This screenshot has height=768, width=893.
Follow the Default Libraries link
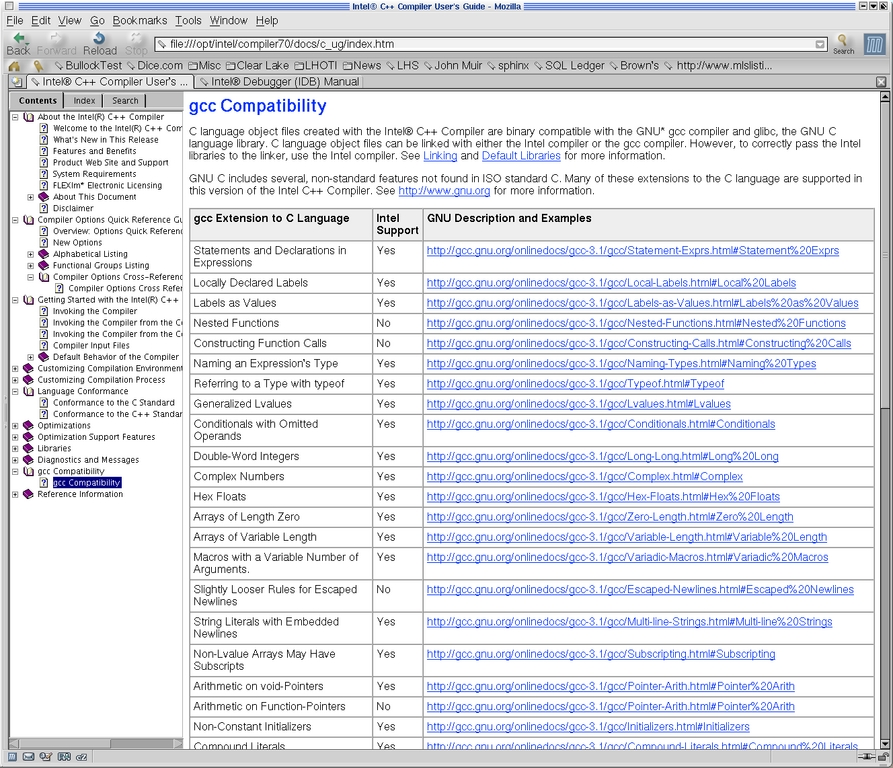[521, 156]
